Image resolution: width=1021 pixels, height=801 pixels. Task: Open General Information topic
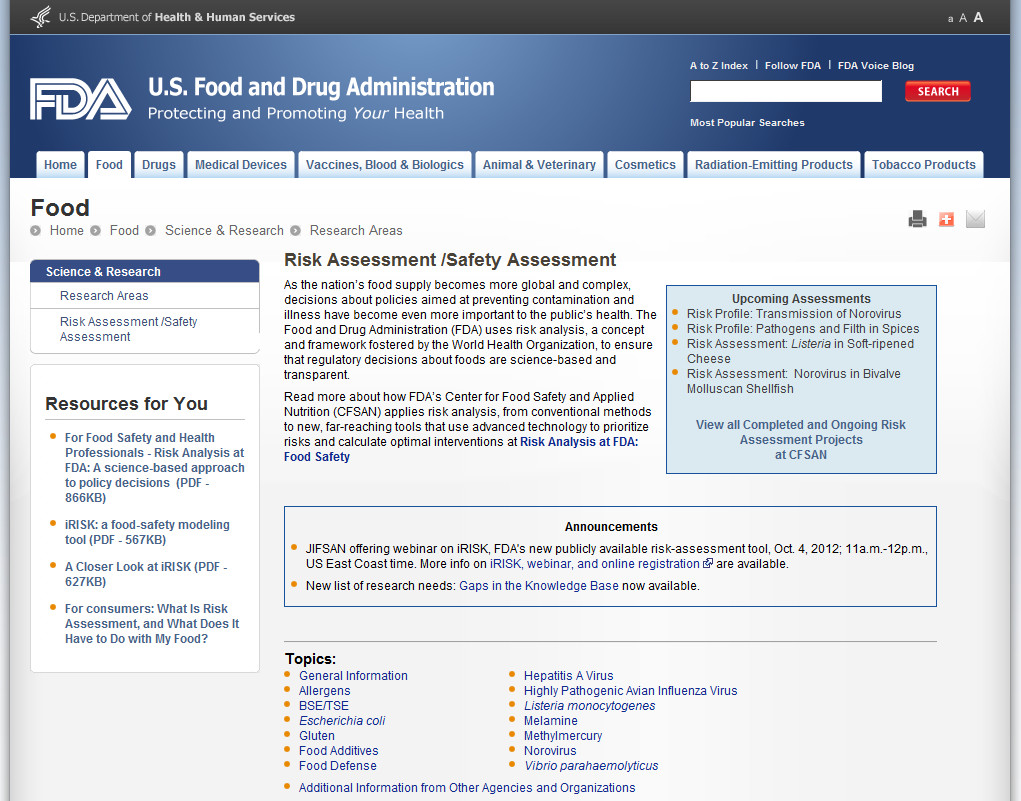(354, 676)
